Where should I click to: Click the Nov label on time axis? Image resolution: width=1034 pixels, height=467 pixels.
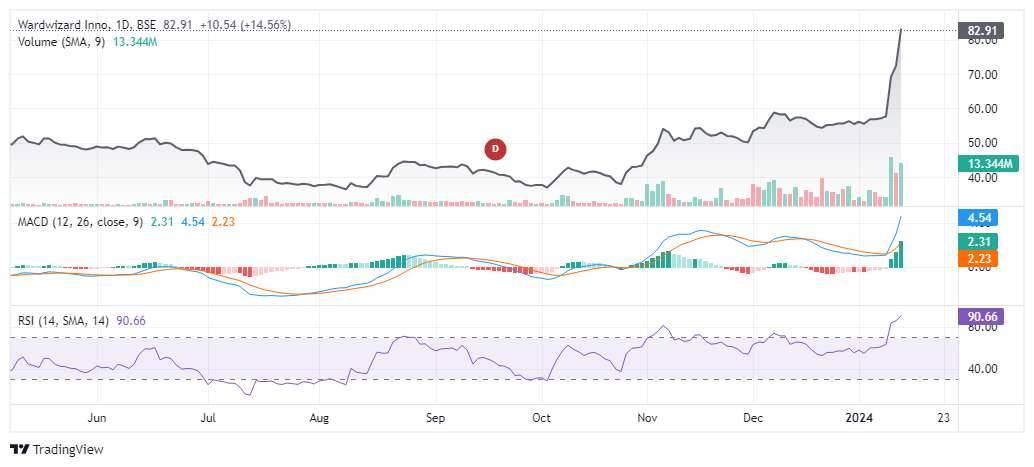click(x=648, y=418)
